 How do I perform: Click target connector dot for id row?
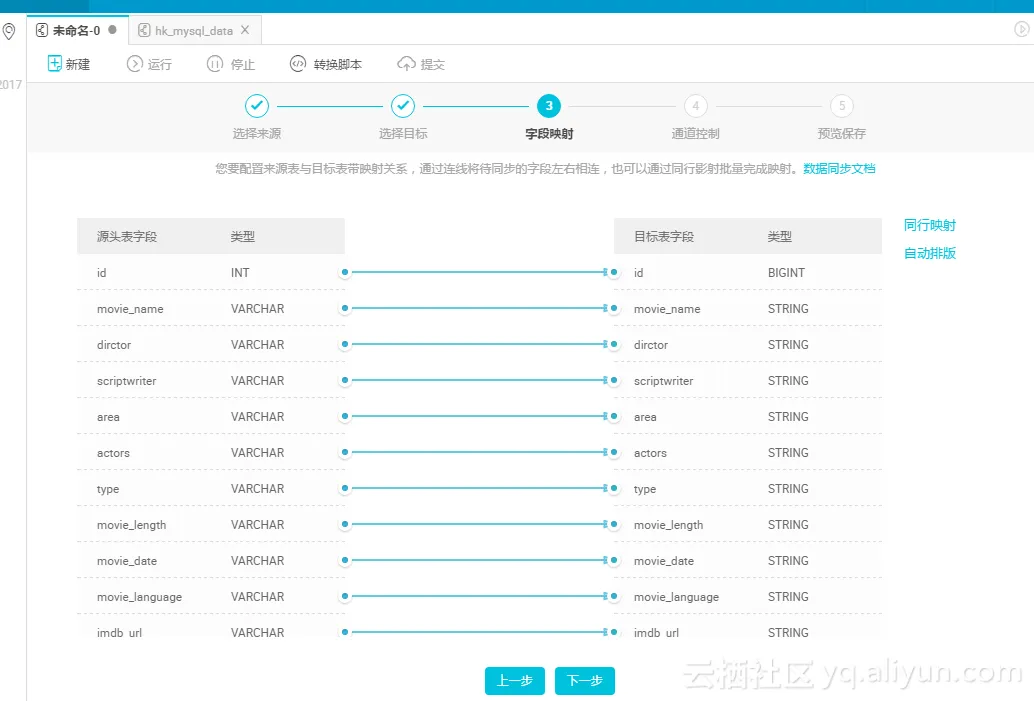click(614, 272)
